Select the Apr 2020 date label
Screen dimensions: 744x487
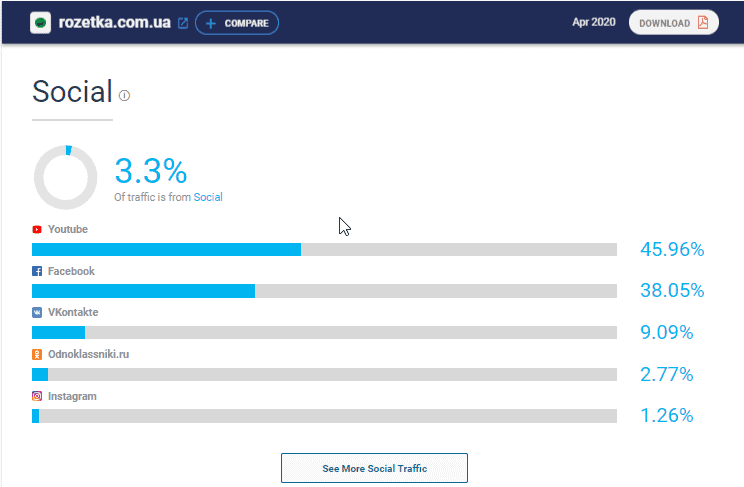594,23
